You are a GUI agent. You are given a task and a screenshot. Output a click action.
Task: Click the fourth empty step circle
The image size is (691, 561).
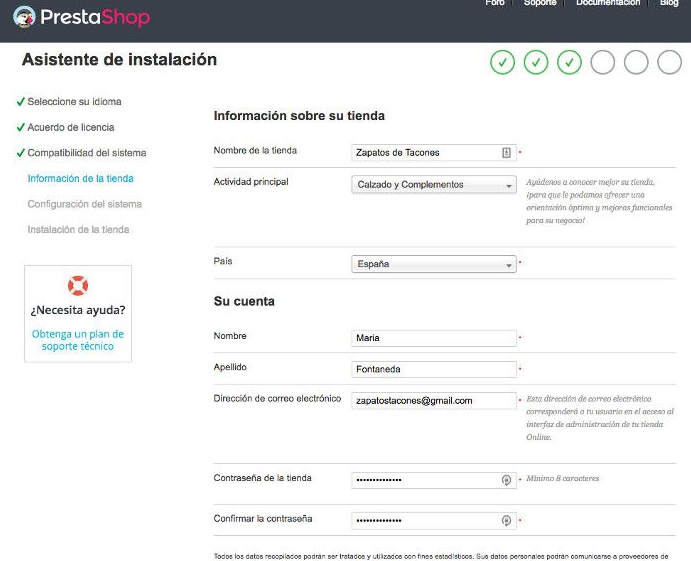click(x=602, y=63)
